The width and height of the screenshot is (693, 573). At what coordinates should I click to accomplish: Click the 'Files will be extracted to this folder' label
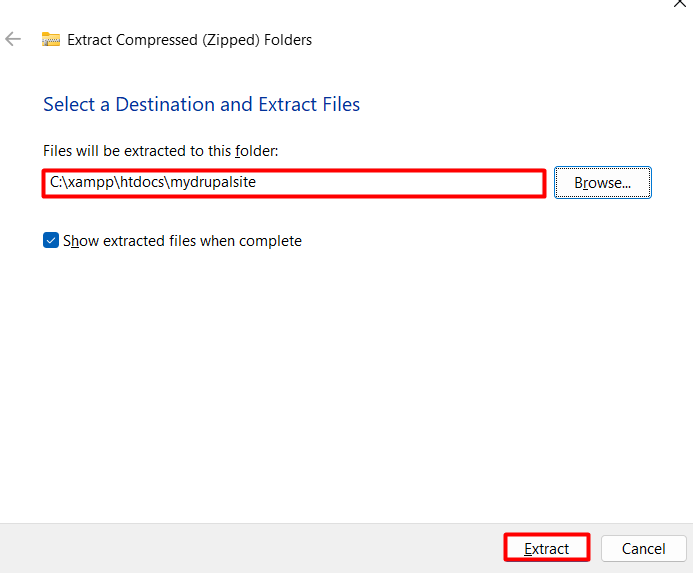[x=160, y=150]
